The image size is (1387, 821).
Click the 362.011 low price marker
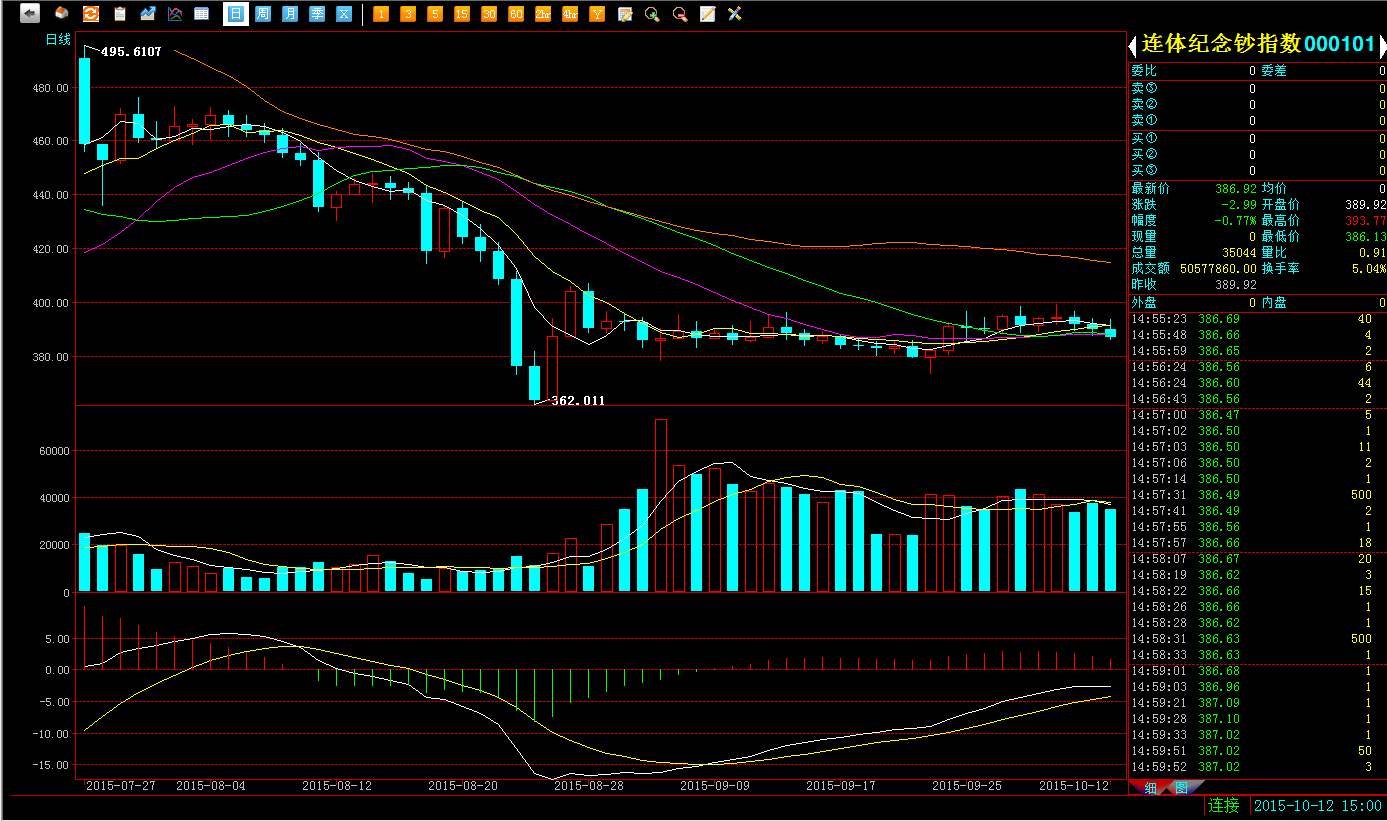point(578,401)
